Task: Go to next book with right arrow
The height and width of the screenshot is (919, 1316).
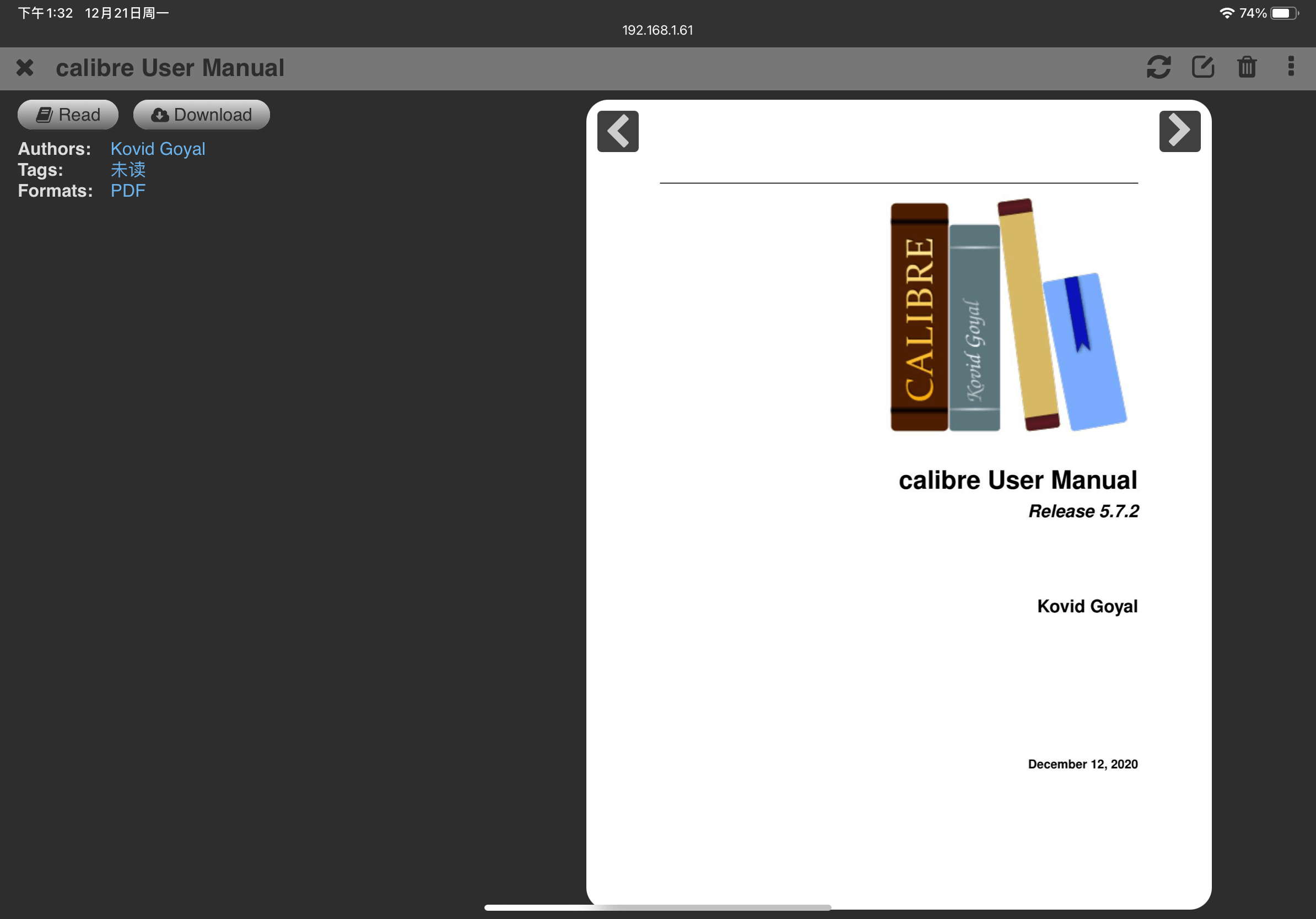Action: coord(1179,131)
